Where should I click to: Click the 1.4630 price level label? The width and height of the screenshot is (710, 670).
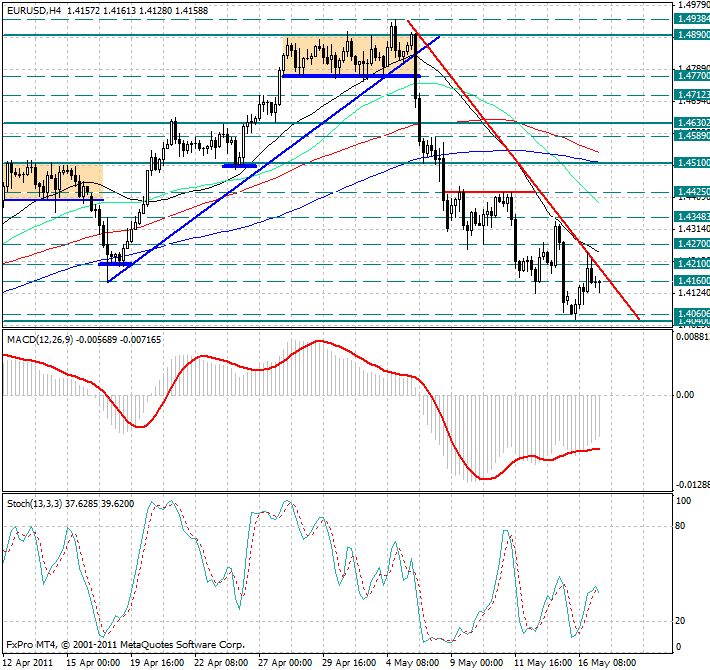(691, 123)
